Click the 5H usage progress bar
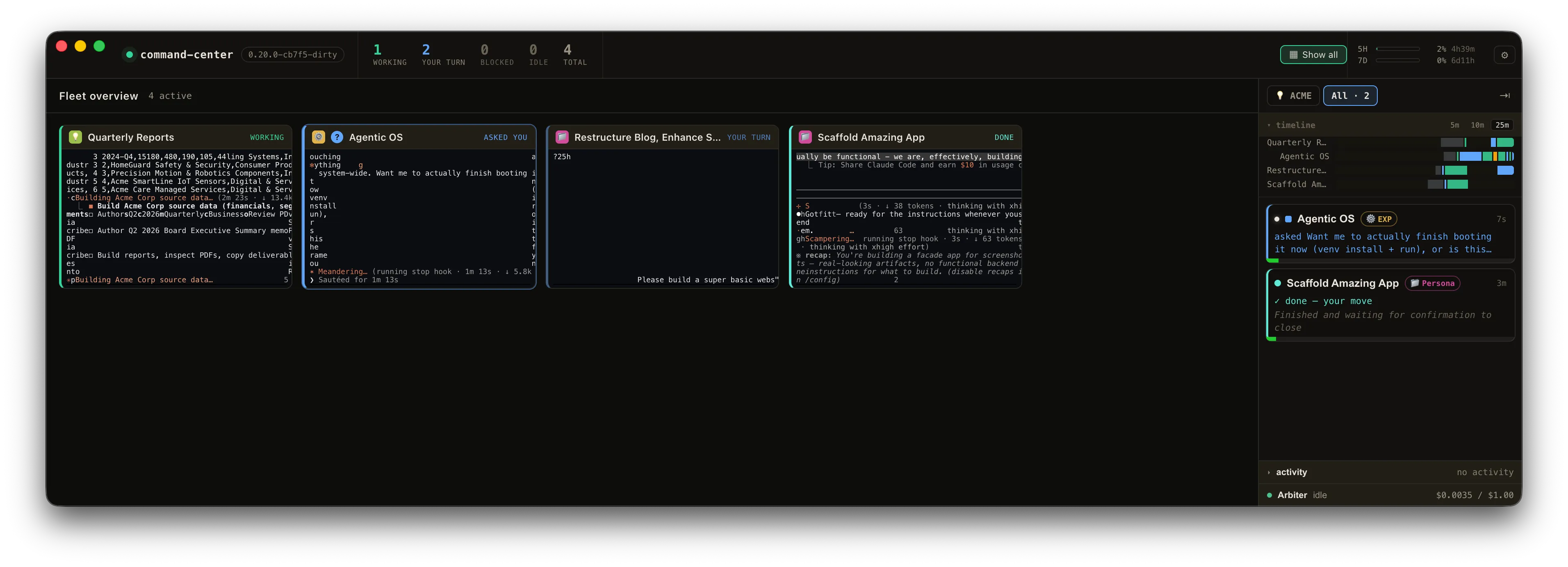 pos(1397,49)
